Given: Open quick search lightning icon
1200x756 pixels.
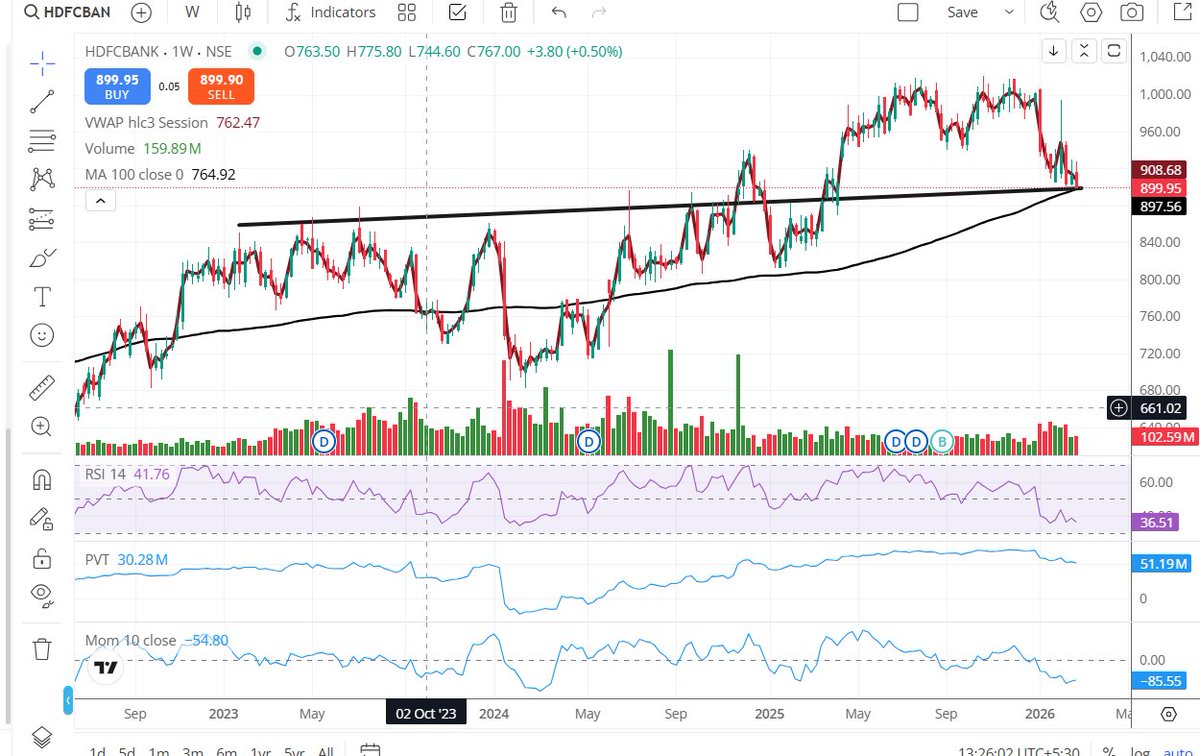Looking at the screenshot, I should (1049, 13).
